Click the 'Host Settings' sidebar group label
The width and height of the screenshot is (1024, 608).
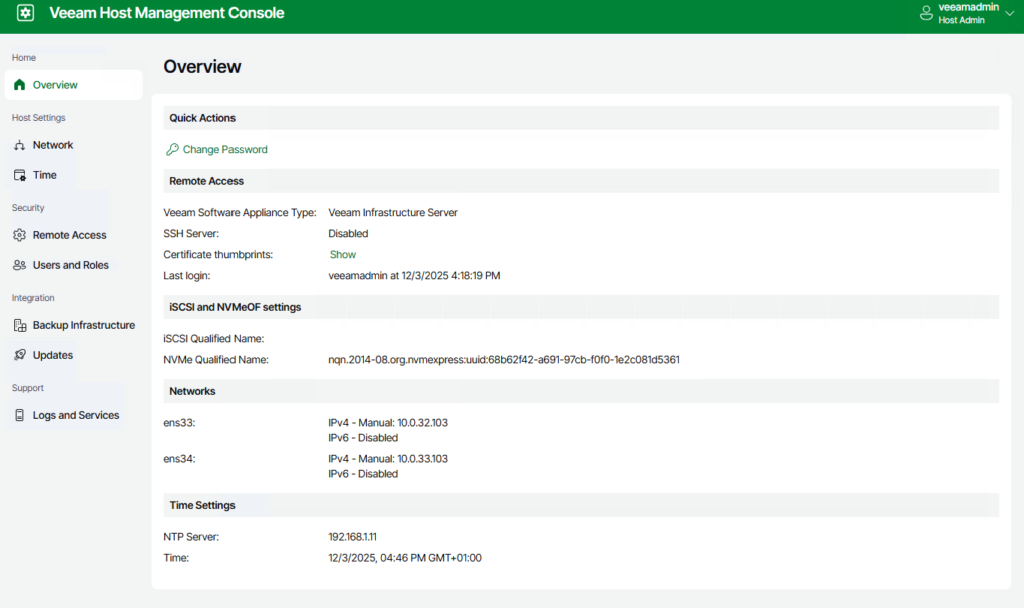point(39,118)
